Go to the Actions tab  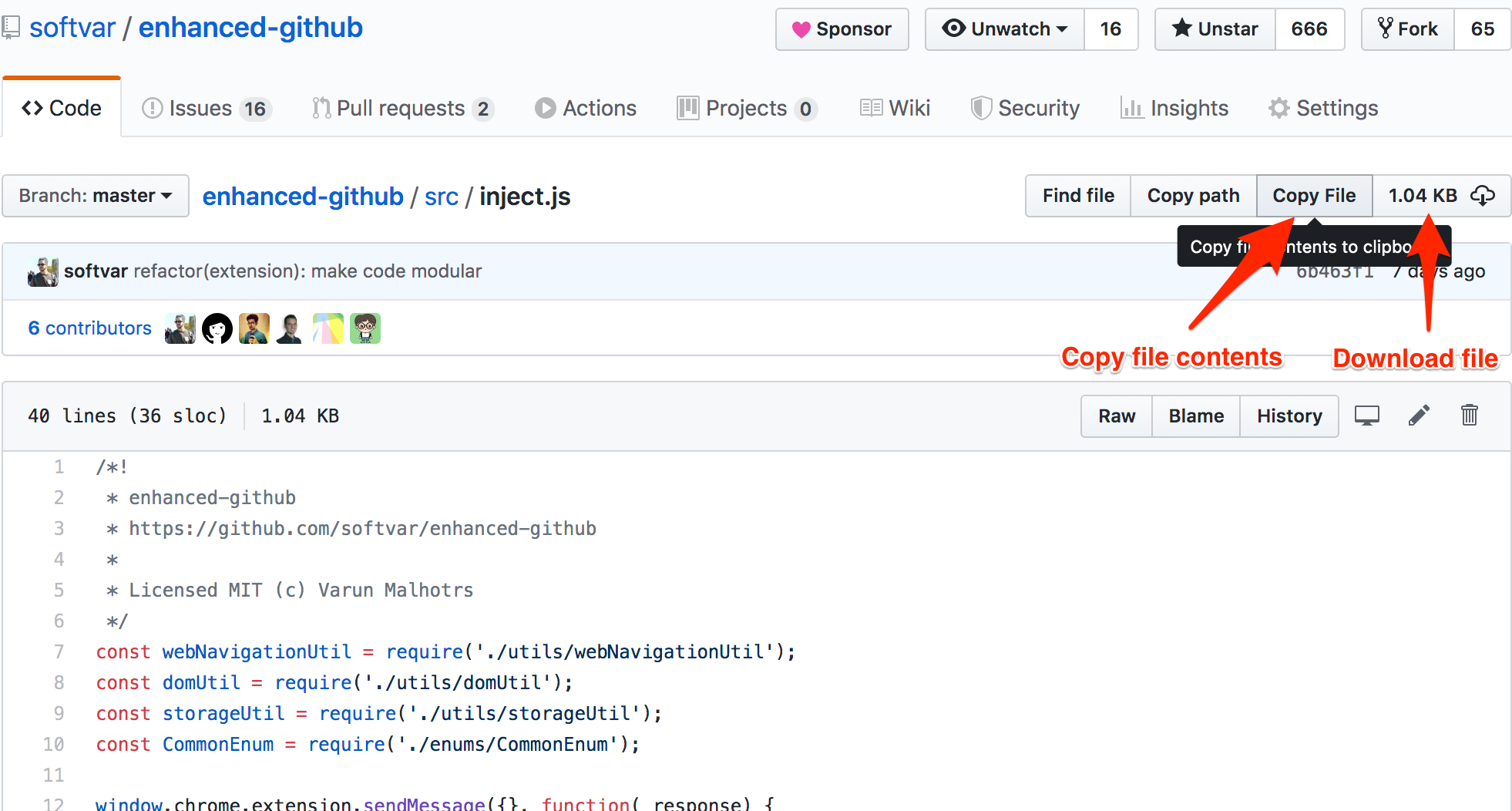(586, 109)
